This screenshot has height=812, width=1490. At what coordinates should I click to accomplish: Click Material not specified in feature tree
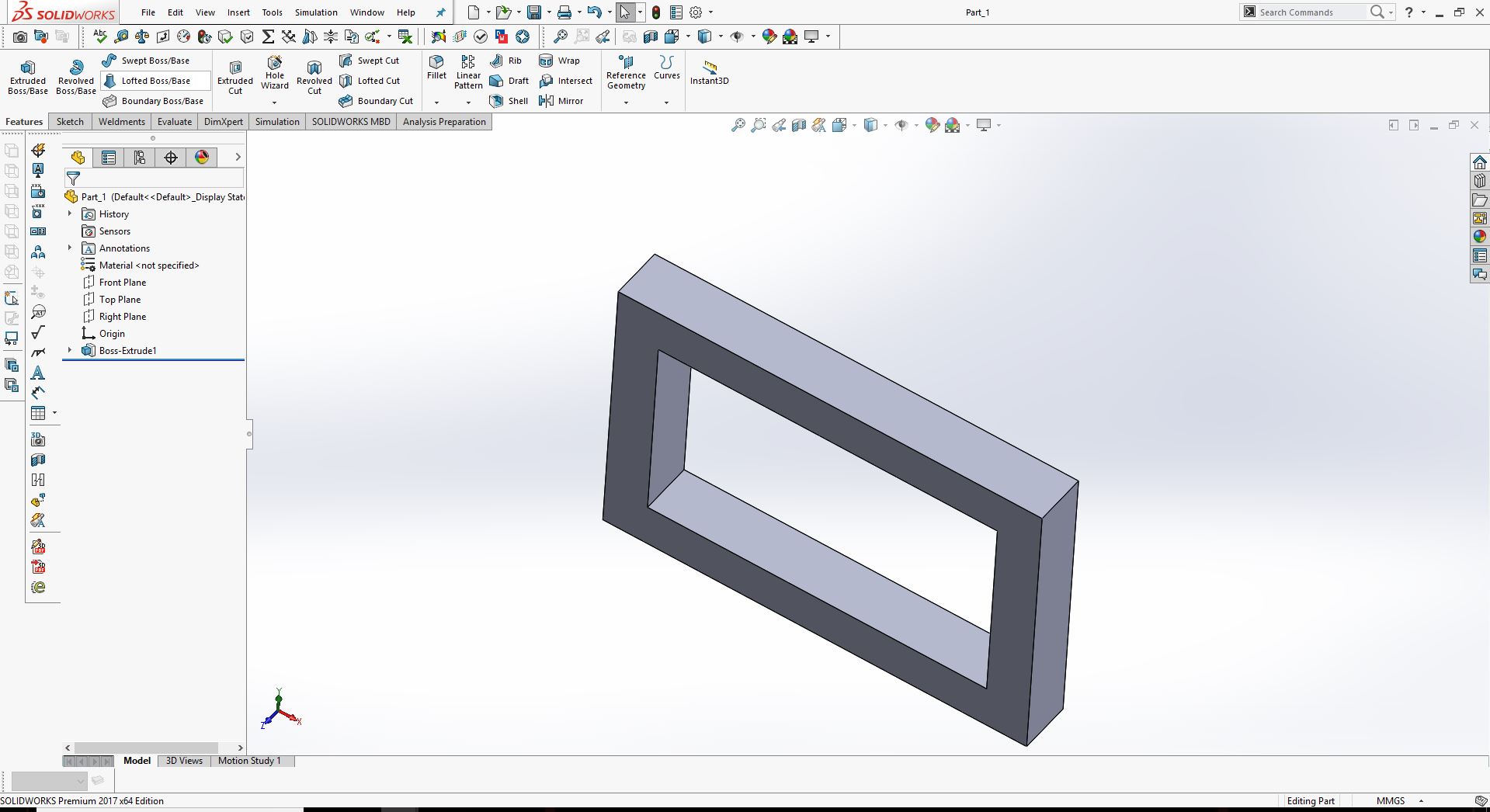coord(149,265)
